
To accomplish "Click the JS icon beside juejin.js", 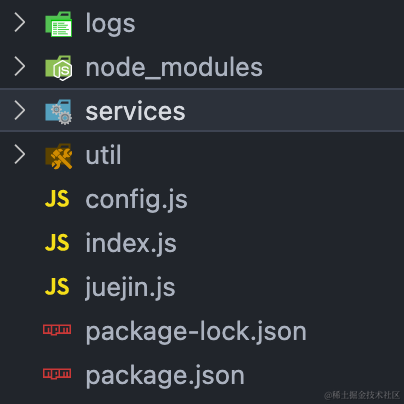I will pos(57,287).
